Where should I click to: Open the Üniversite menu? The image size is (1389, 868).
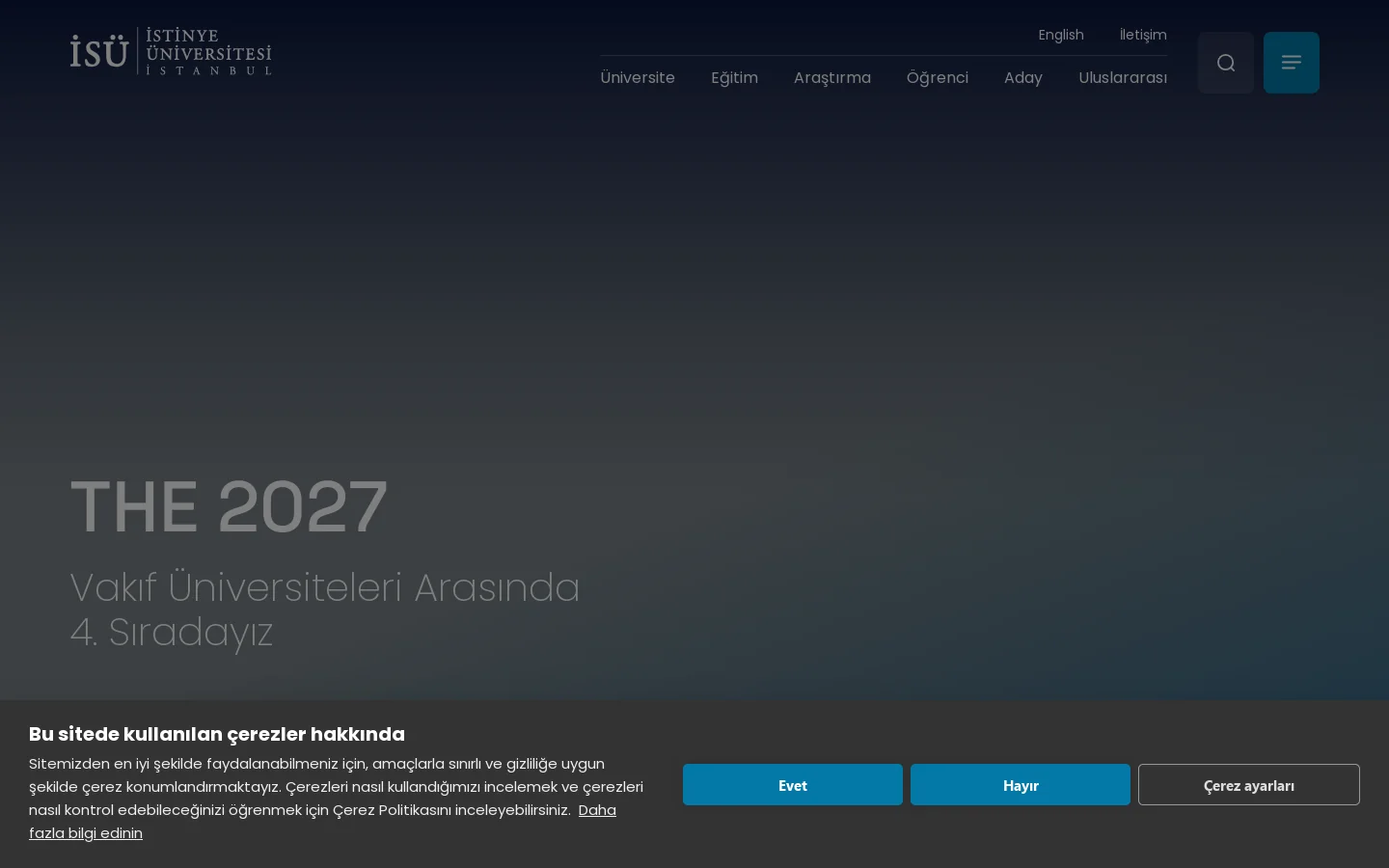(638, 78)
